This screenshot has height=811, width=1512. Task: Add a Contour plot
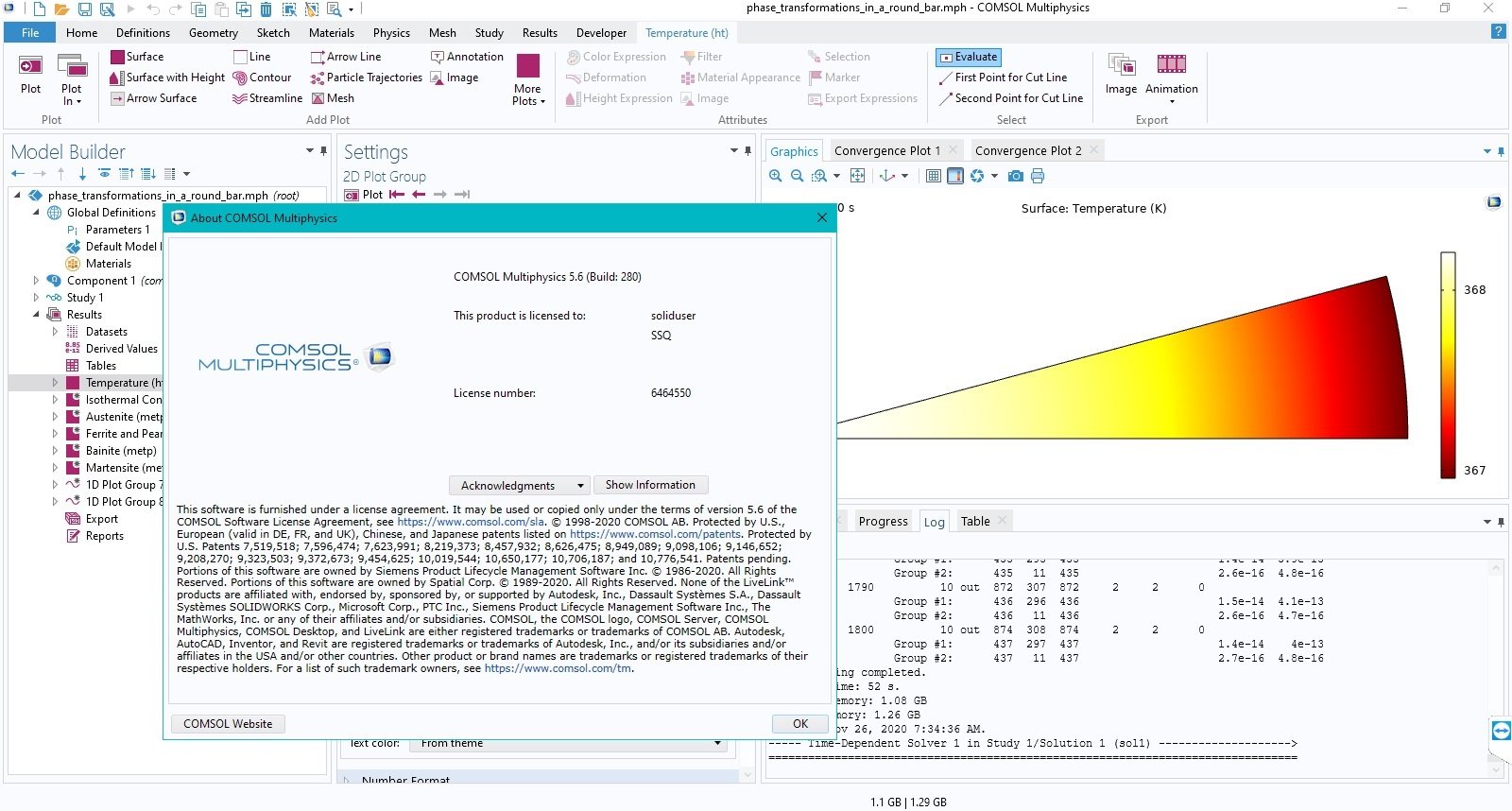pyautogui.click(x=262, y=78)
